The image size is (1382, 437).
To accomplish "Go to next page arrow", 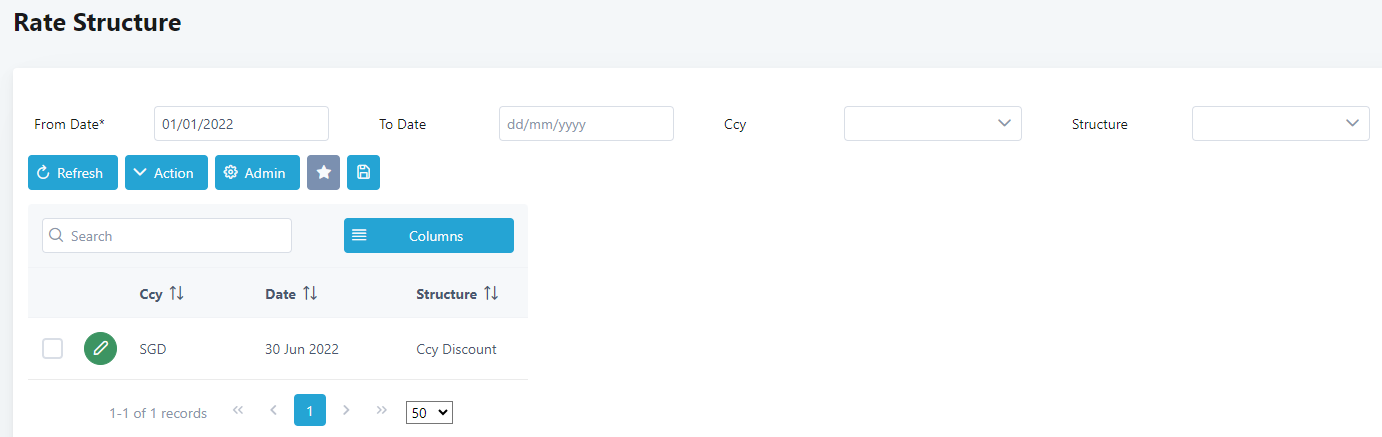I will 346,410.
